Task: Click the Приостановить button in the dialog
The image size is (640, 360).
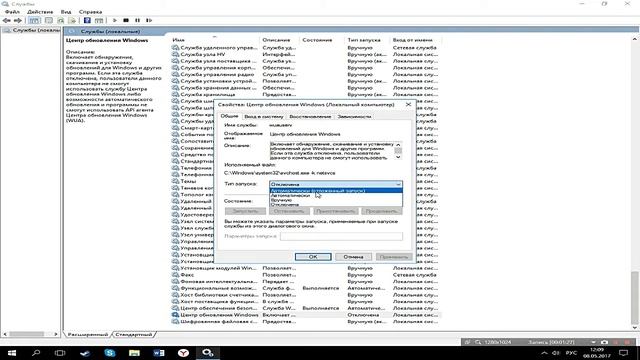Action: point(336,211)
